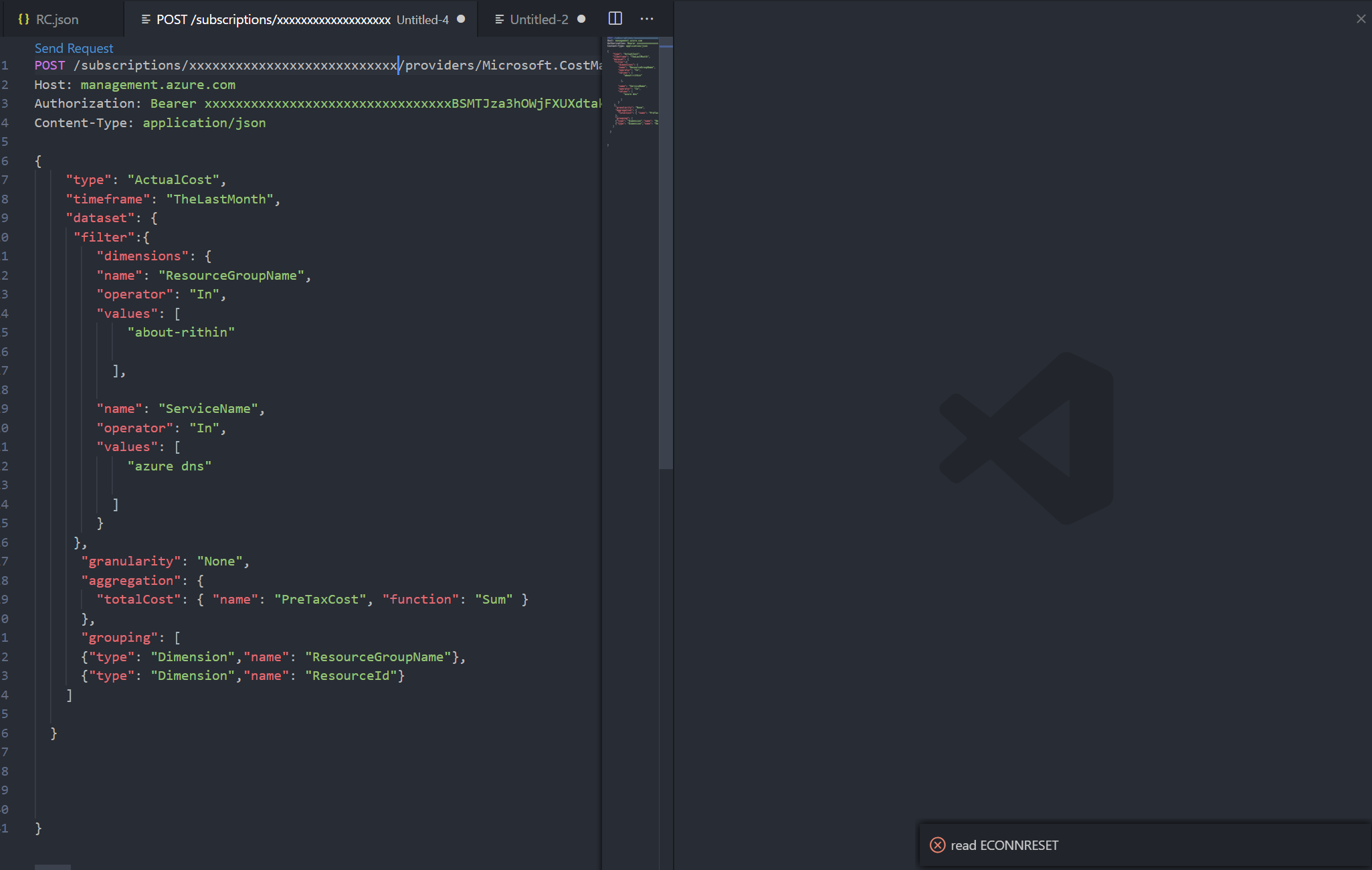Image resolution: width=1372 pixels, height=870 pixels.
Task: Click the Send Request link
Action: (x=74, y=48)
